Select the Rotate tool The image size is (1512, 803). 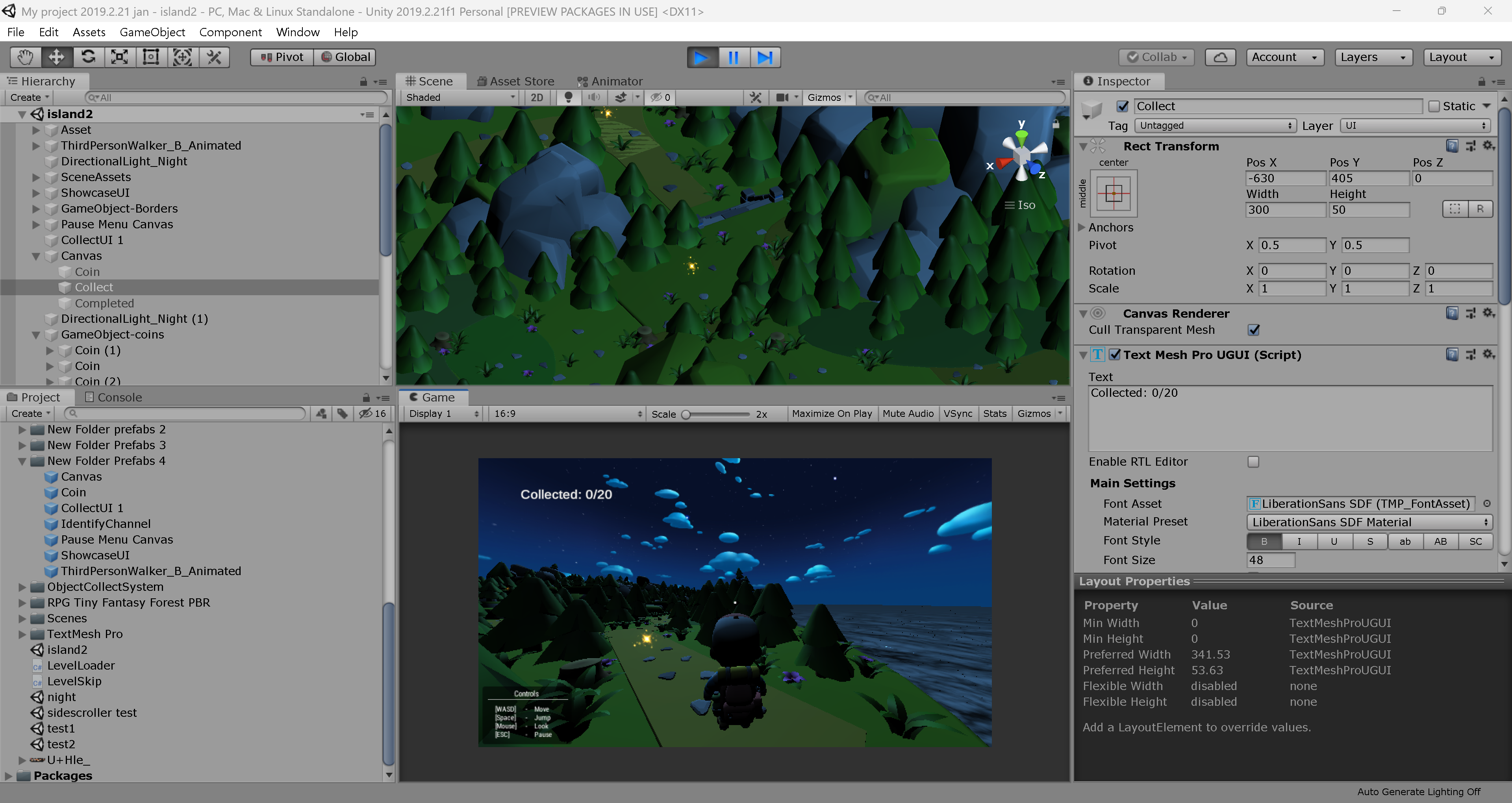click(88, 57)
